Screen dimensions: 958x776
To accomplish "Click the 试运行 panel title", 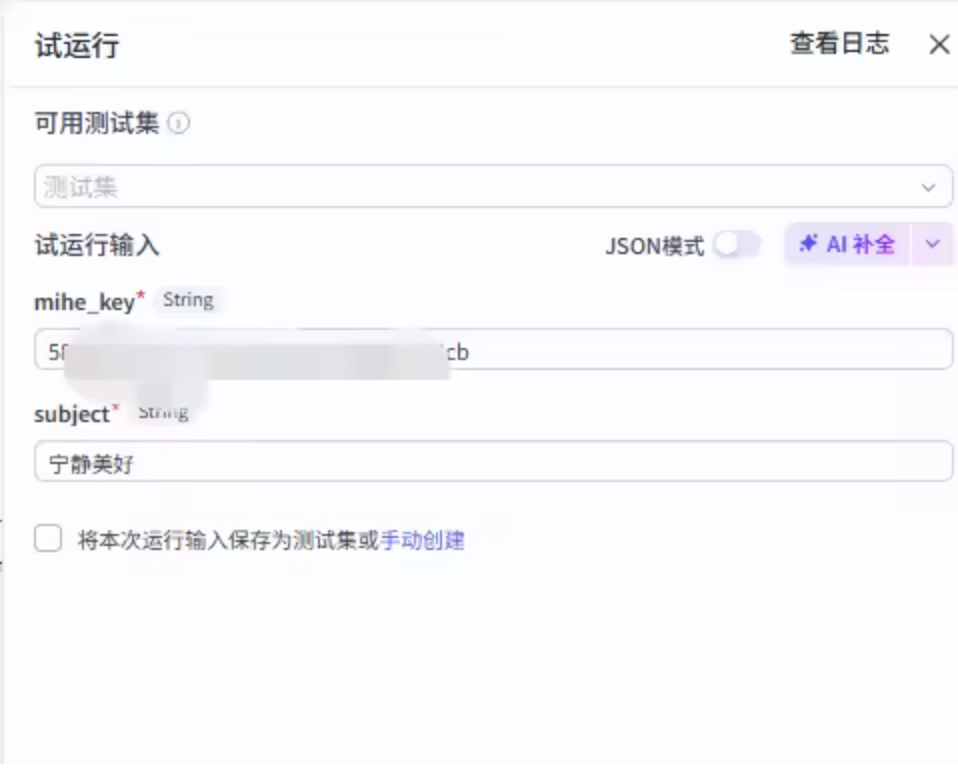I will pyautogui.click(x=77, y=46).
